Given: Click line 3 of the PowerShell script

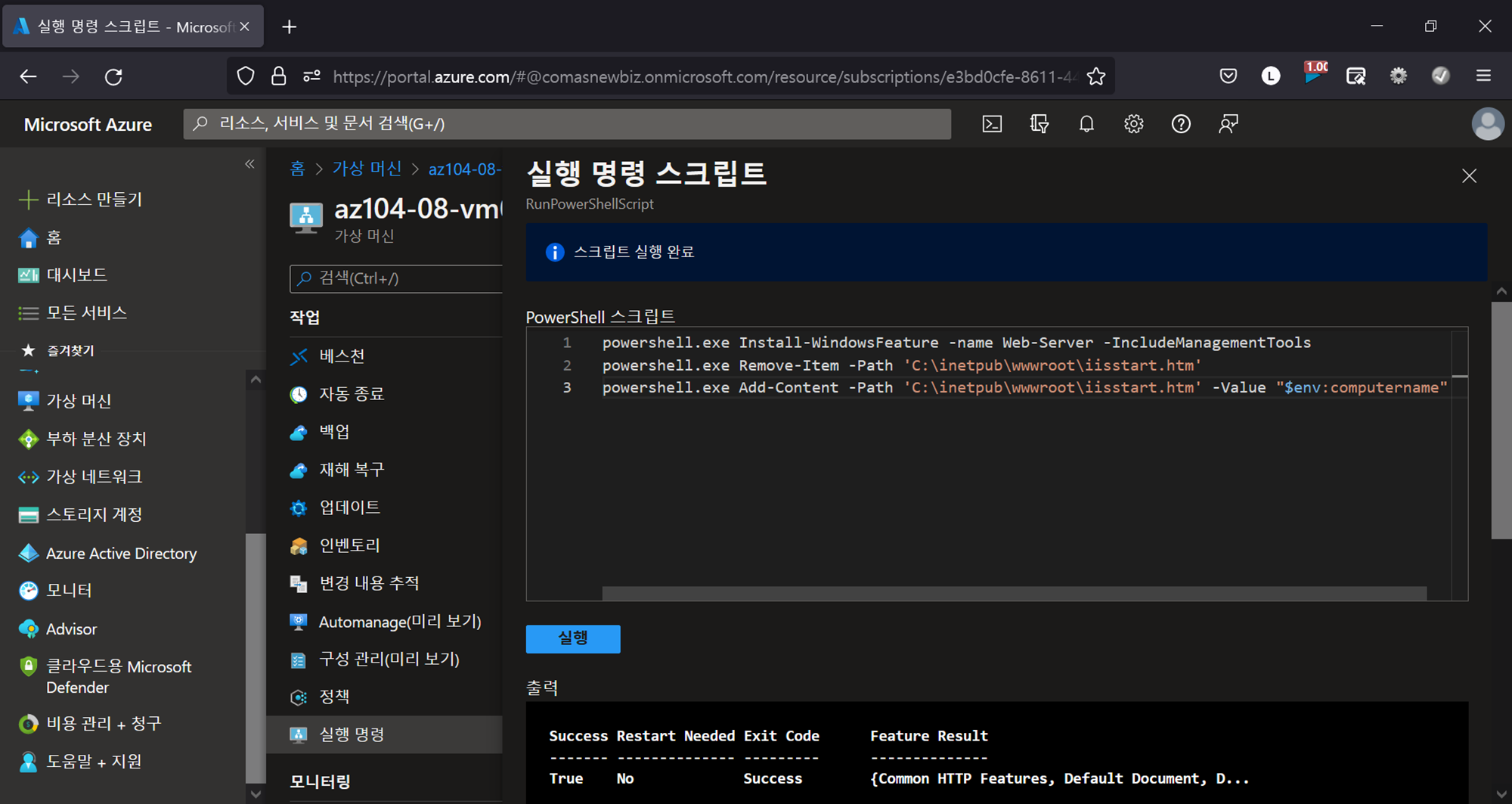Looking at the screenshot, I should tap(1024, 387).
